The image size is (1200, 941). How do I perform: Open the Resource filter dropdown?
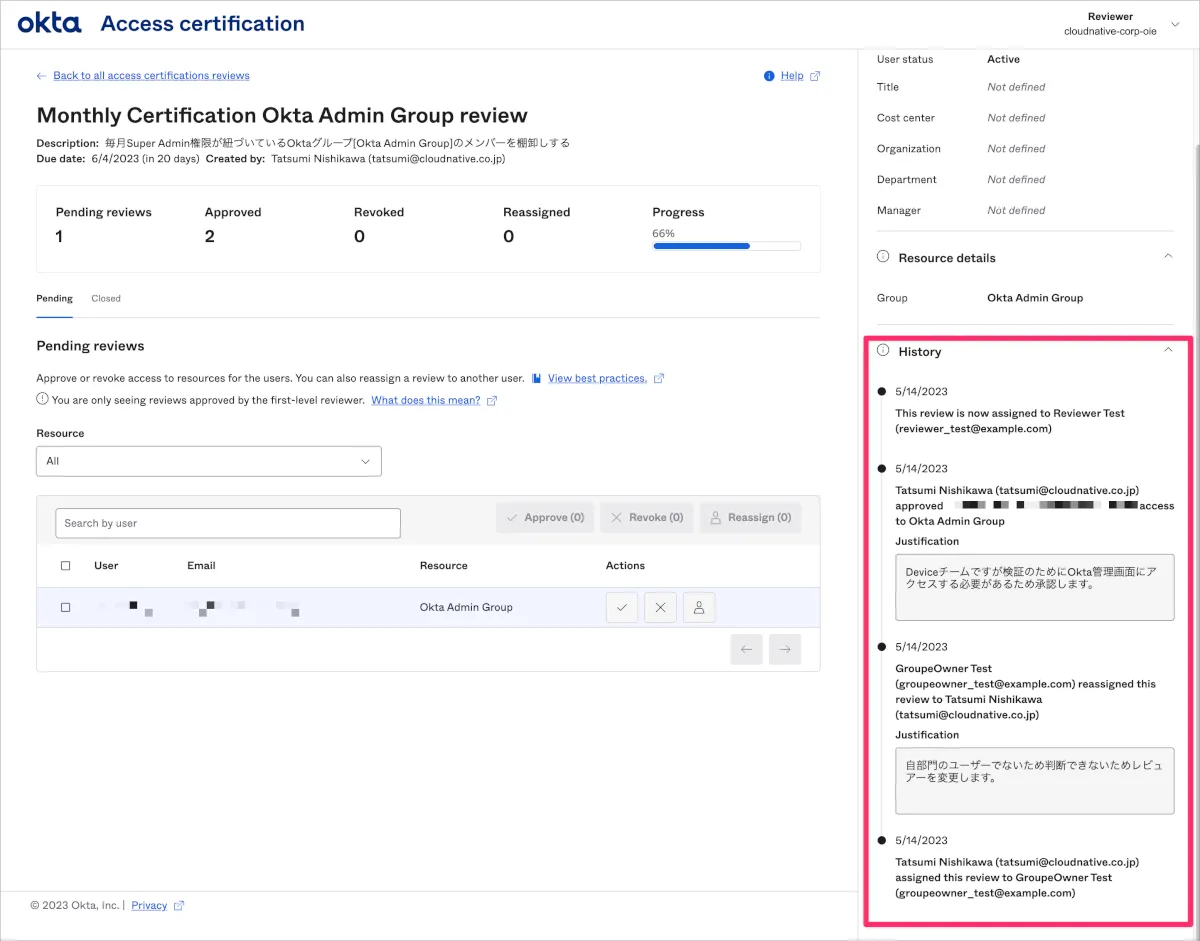click(x=209, y=461)
